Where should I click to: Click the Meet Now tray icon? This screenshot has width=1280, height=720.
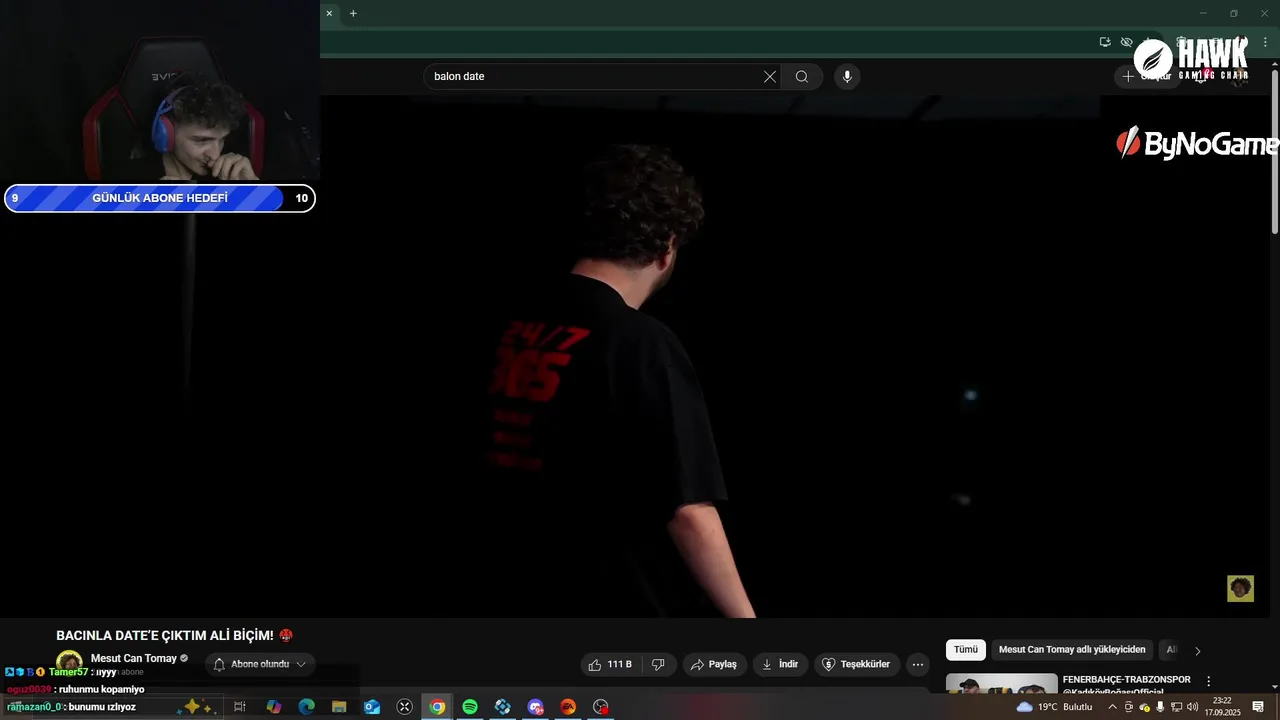(1129, 707)
